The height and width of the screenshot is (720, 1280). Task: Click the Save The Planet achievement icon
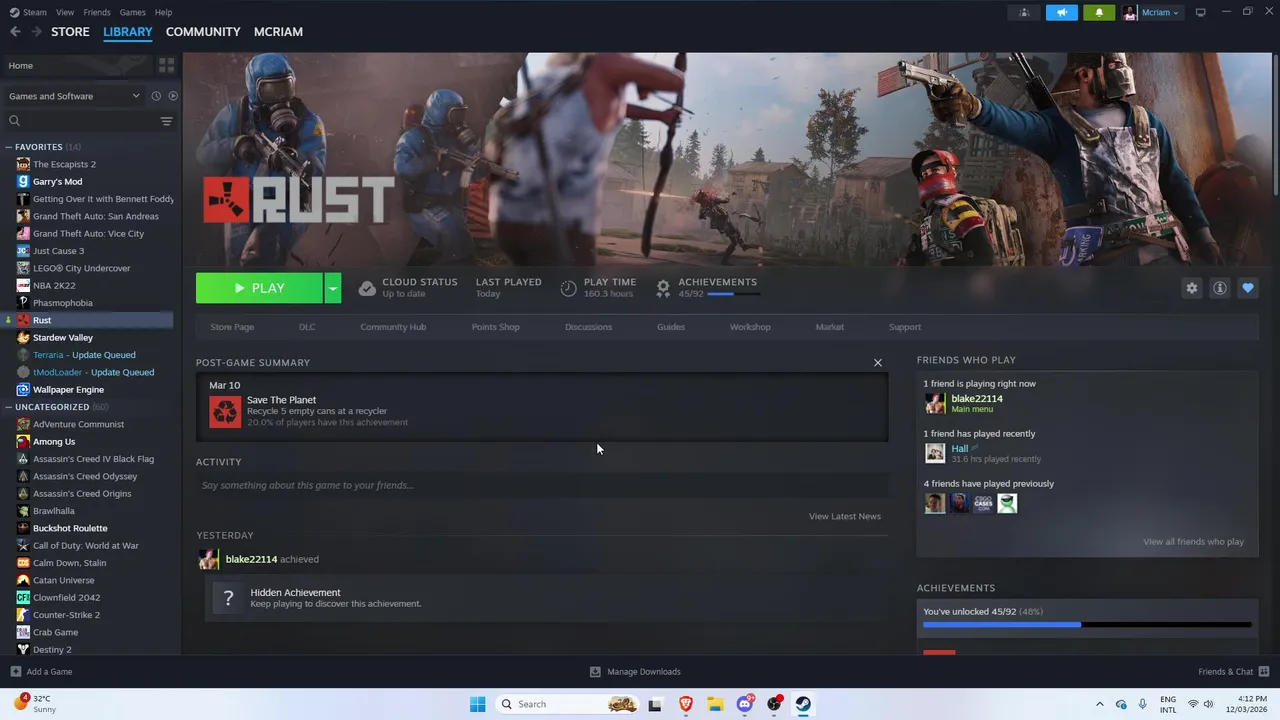pos(225,411)
